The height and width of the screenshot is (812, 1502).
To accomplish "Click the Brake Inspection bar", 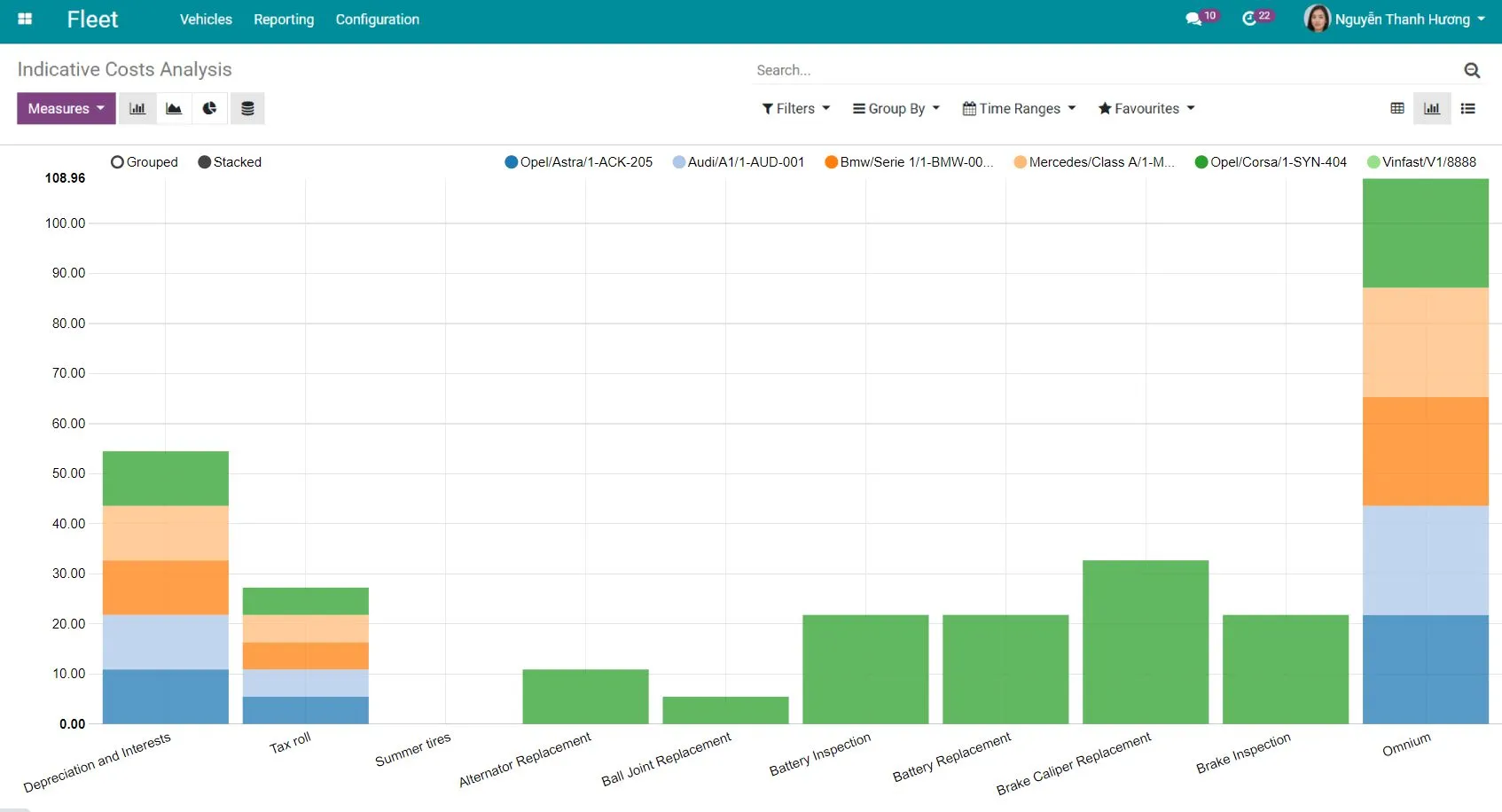I will click(1286, 669).
